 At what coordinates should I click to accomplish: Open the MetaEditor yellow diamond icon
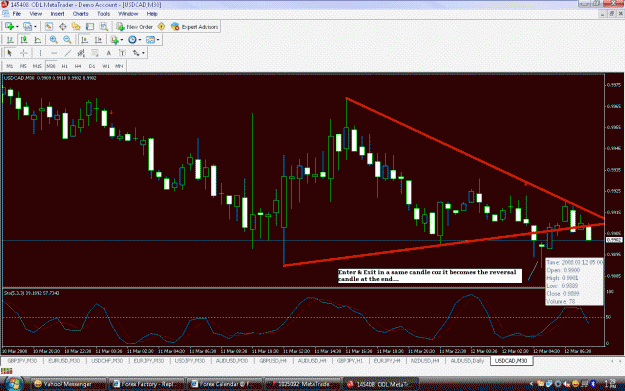tap(161, 27)
